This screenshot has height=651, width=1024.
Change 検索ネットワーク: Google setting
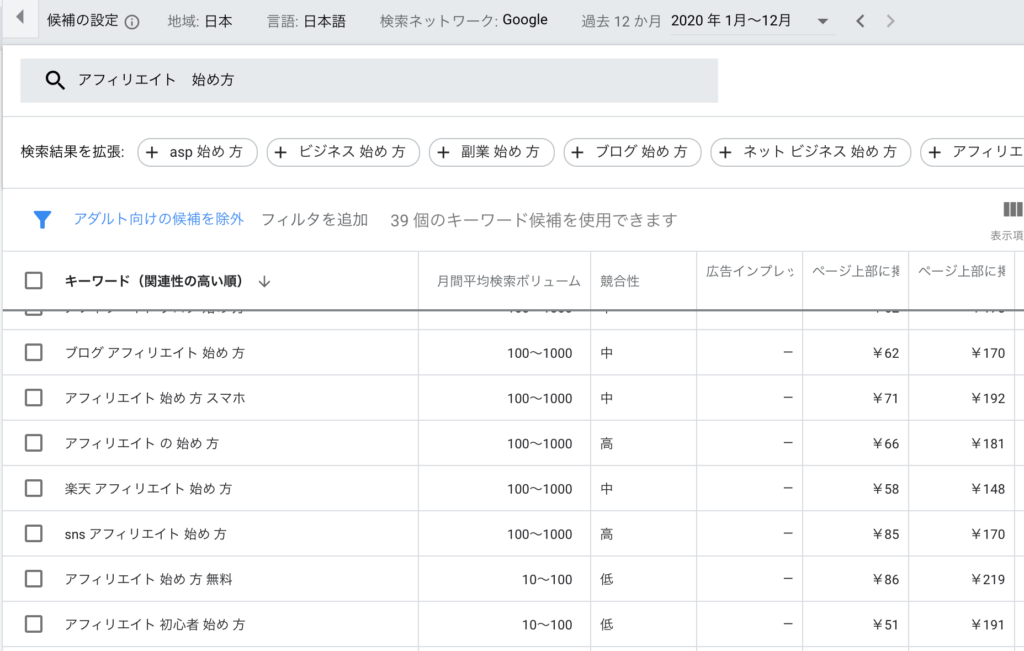tap(464, 21)
